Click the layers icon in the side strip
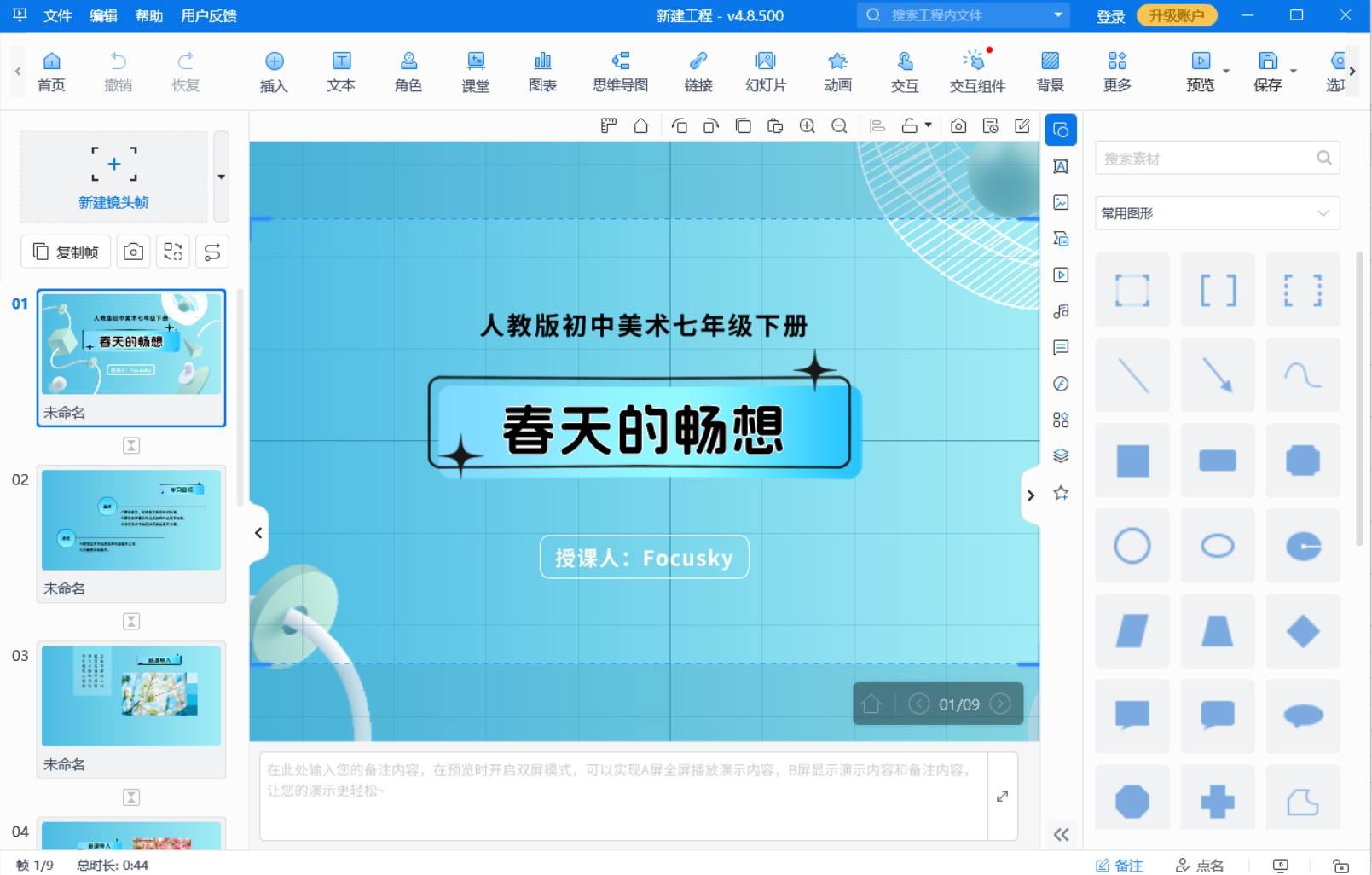Screen dimensions: 1372x875 (x=1061, y=455)
